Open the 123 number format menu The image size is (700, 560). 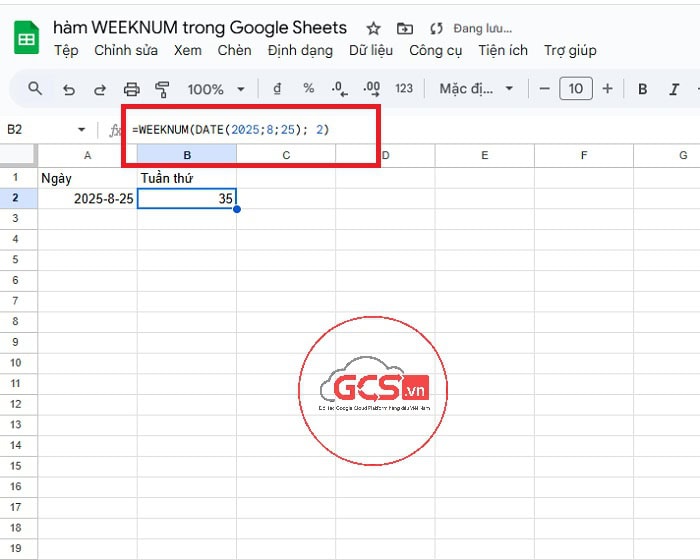pos(404,89)
